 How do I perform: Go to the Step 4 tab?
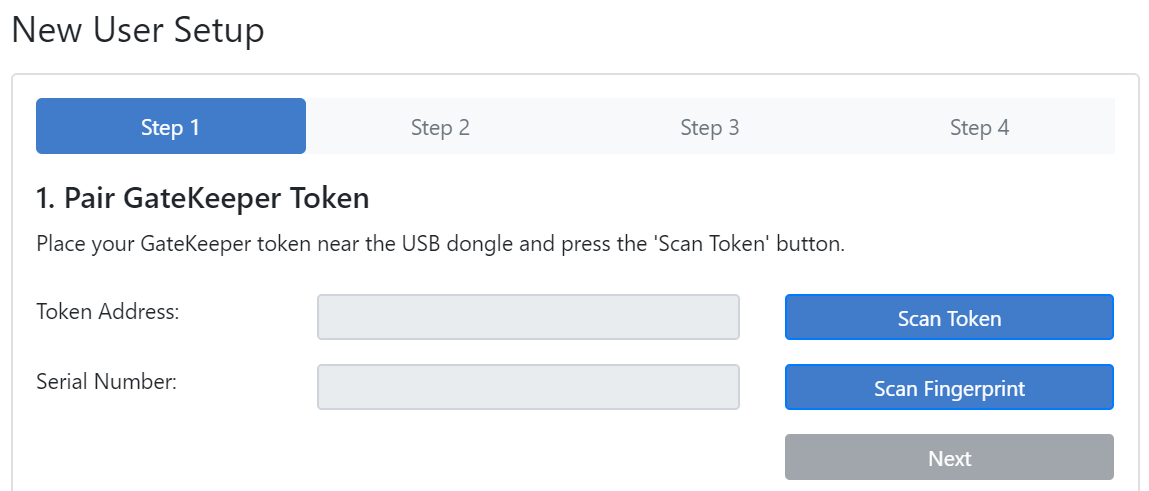click(x=979, y=127)
